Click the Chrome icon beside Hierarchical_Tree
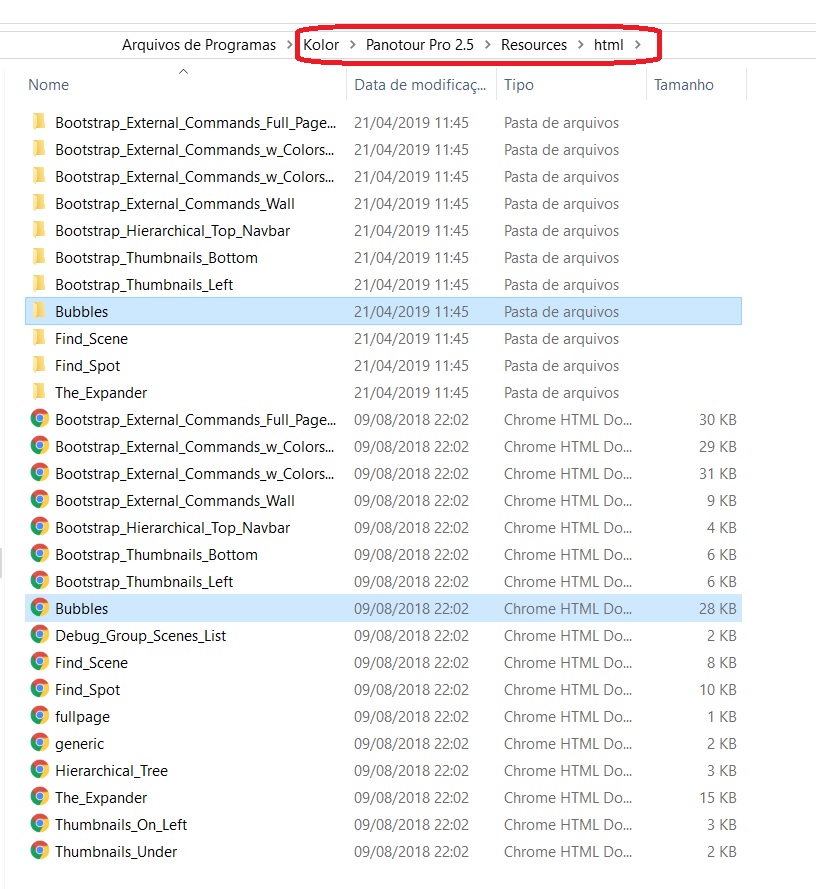 pos(39,770)
